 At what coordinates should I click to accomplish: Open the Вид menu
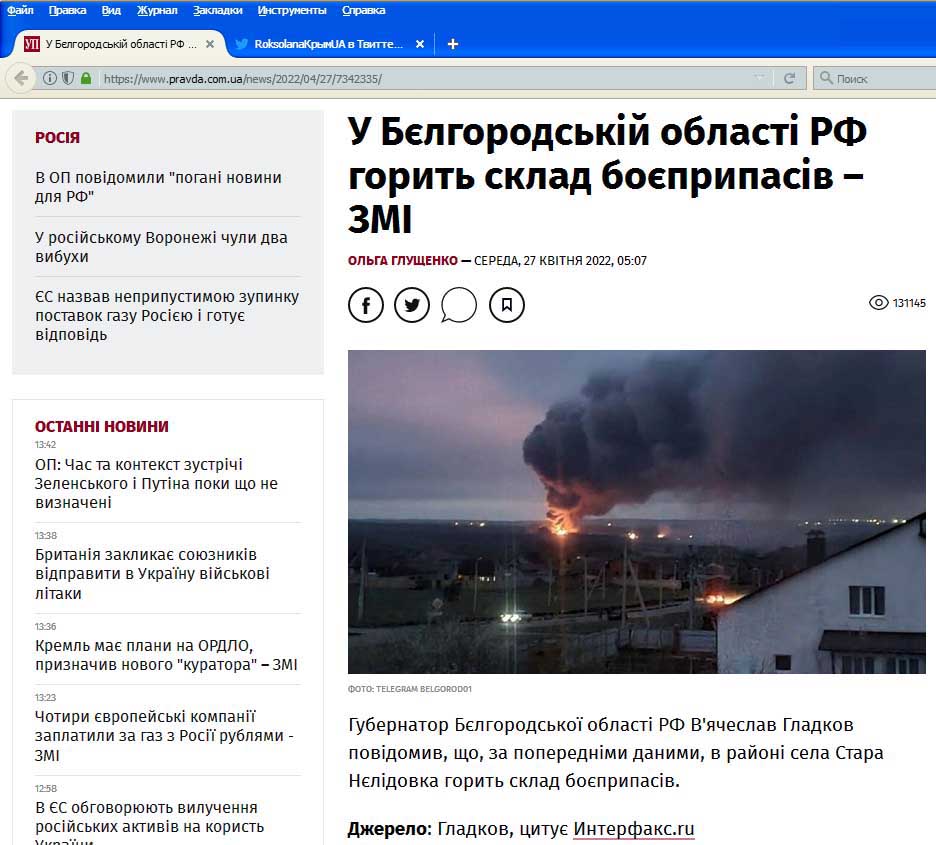click(111, 10)
